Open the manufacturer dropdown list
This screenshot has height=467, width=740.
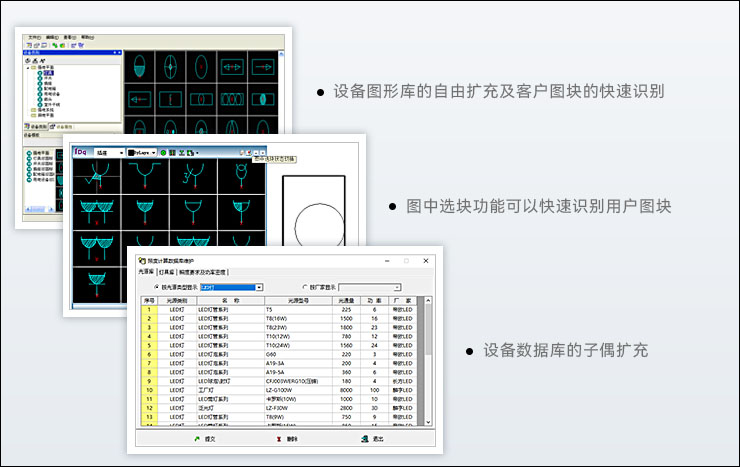click(x=396, y=287)
